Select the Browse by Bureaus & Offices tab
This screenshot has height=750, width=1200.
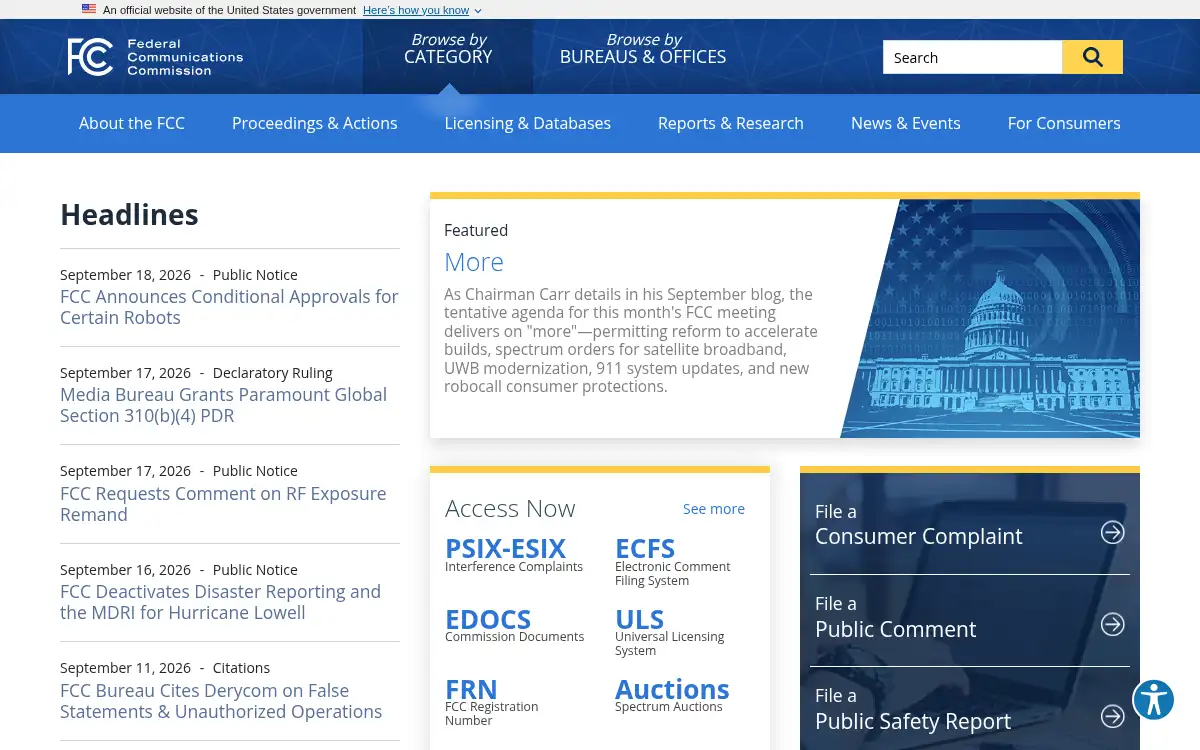coord(643,49)
